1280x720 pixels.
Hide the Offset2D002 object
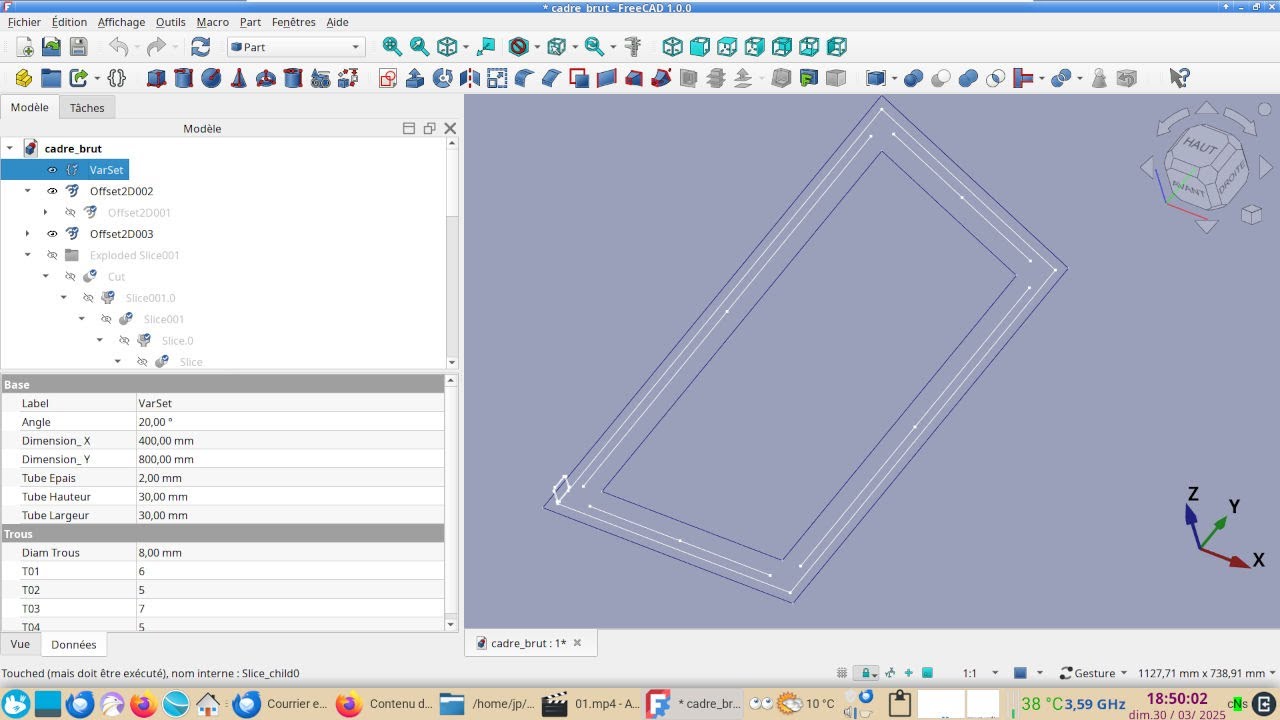(x=53, y=191)
